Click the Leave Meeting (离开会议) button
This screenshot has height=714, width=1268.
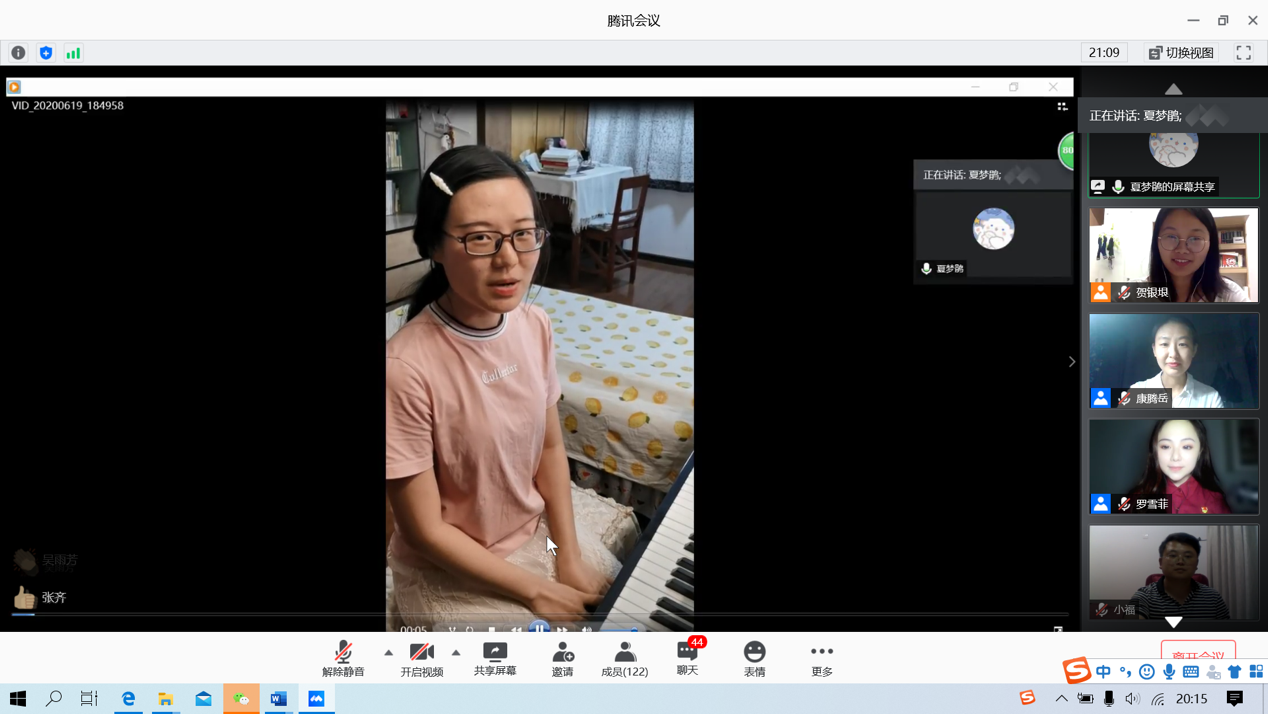1198,652
